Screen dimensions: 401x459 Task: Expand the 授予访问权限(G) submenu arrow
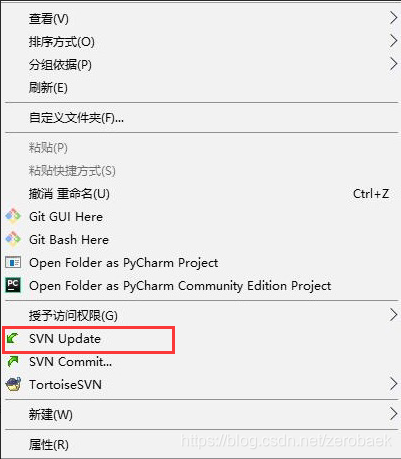(393, 315)
